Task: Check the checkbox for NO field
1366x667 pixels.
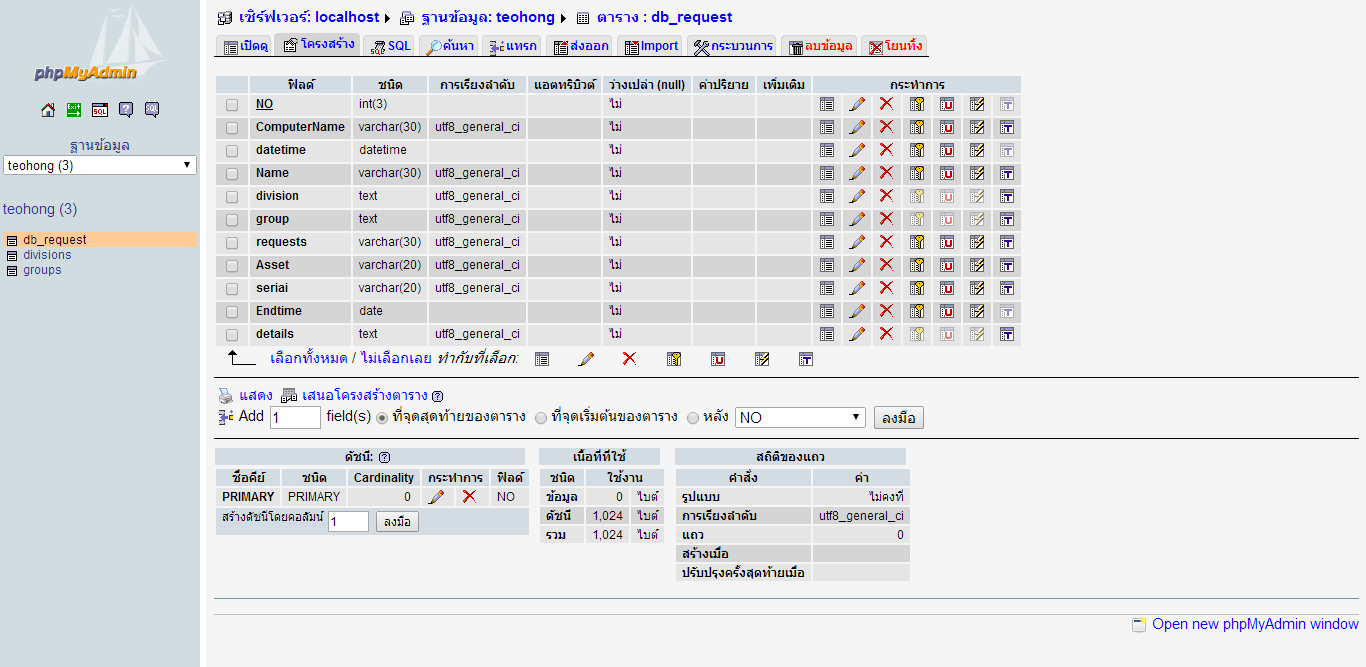Action: (232, 104)
